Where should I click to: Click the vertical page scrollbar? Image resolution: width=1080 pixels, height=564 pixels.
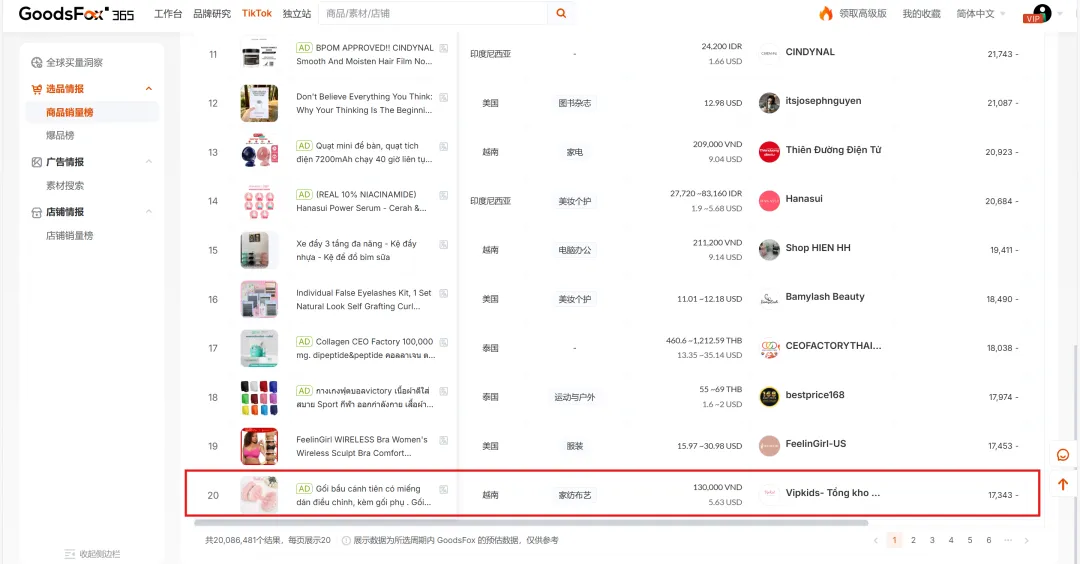pyautogui.click(x=1077, y=417)
